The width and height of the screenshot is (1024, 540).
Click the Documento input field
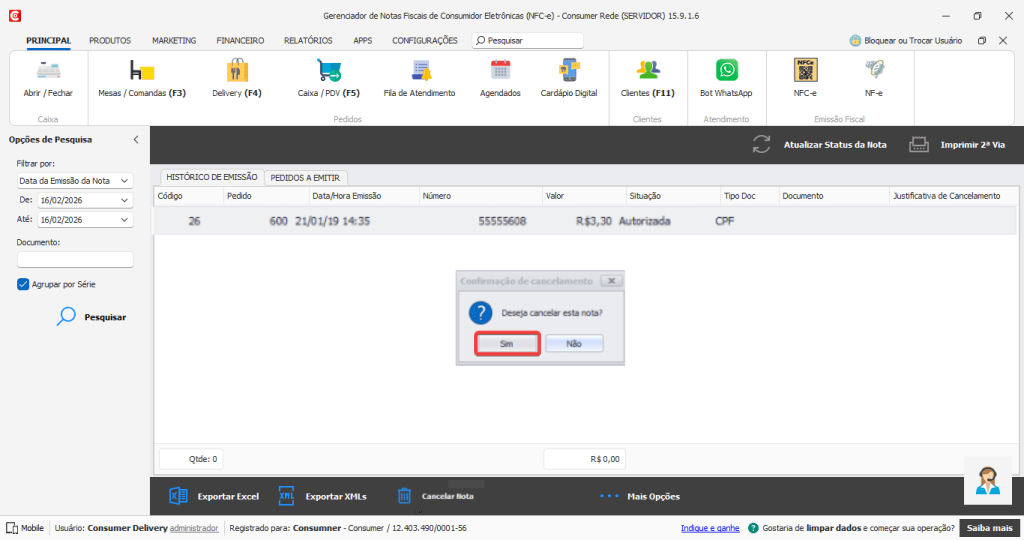pyautogui.click(x=75, y=260)
